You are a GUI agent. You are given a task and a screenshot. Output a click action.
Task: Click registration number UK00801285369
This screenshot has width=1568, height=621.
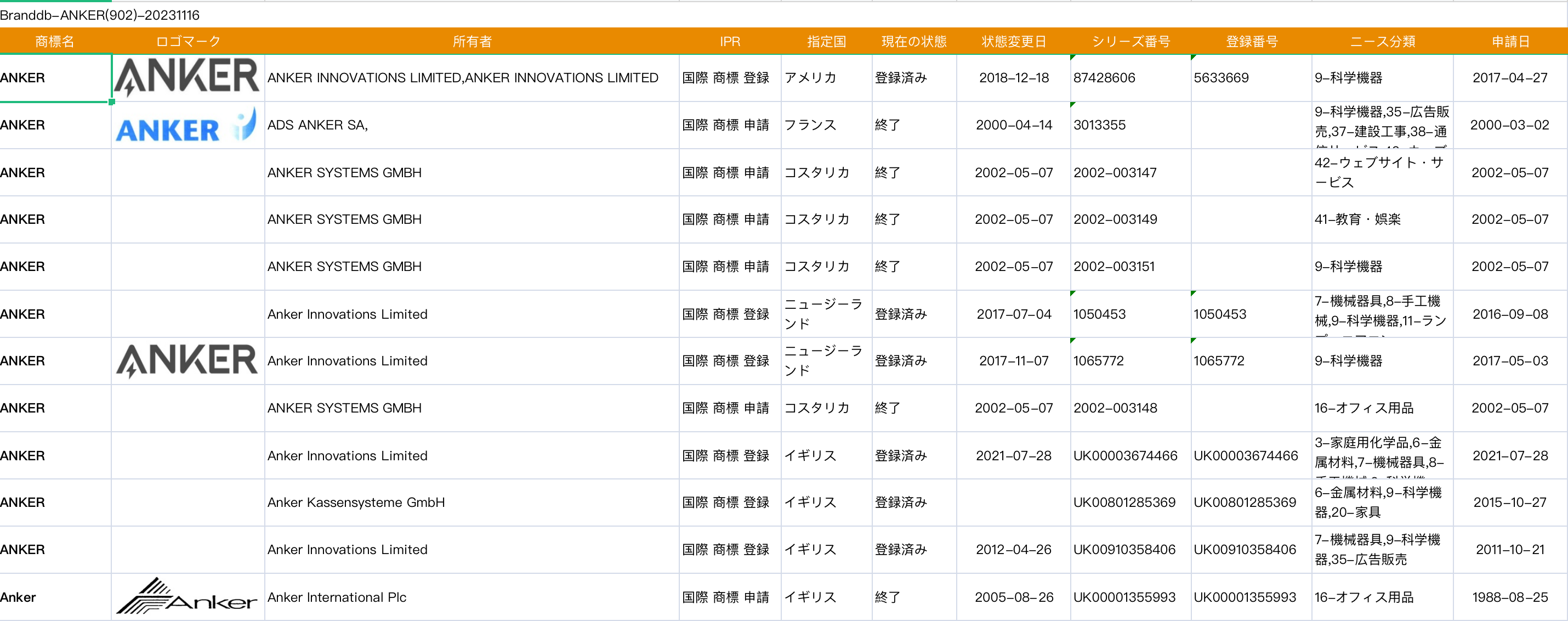click(x=1252, y=503)
